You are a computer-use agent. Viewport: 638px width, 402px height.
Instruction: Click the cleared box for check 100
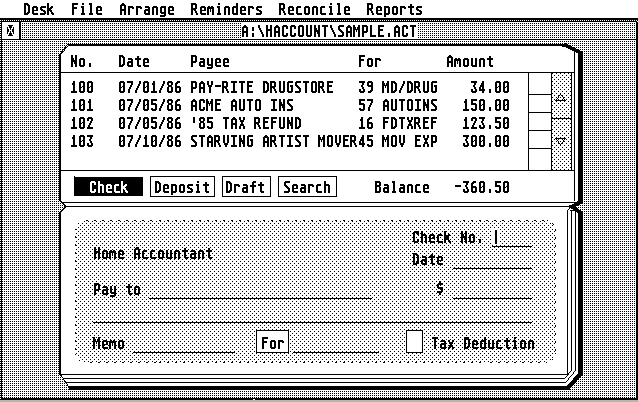[540, 84]
